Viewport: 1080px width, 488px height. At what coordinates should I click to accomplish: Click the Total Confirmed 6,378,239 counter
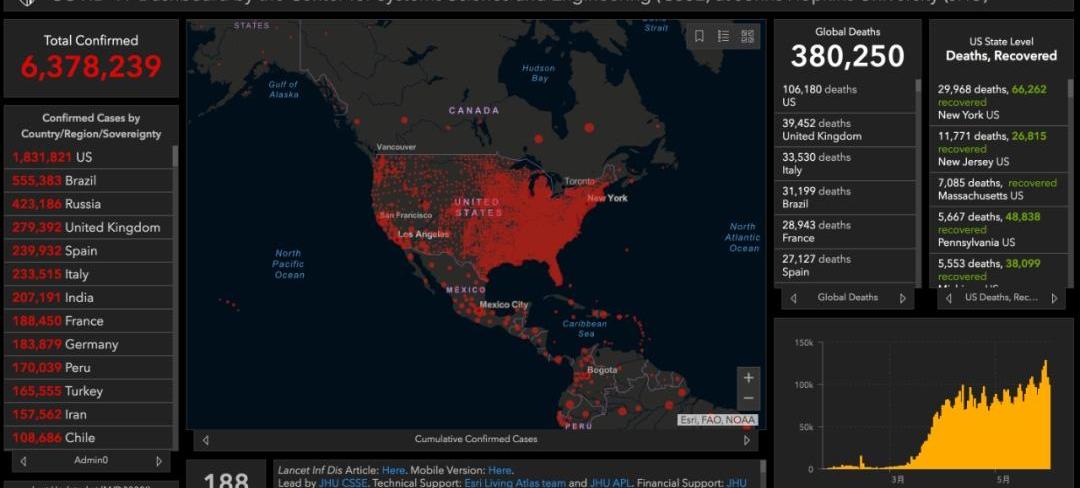pyautogui.click(x=91, y=66)
